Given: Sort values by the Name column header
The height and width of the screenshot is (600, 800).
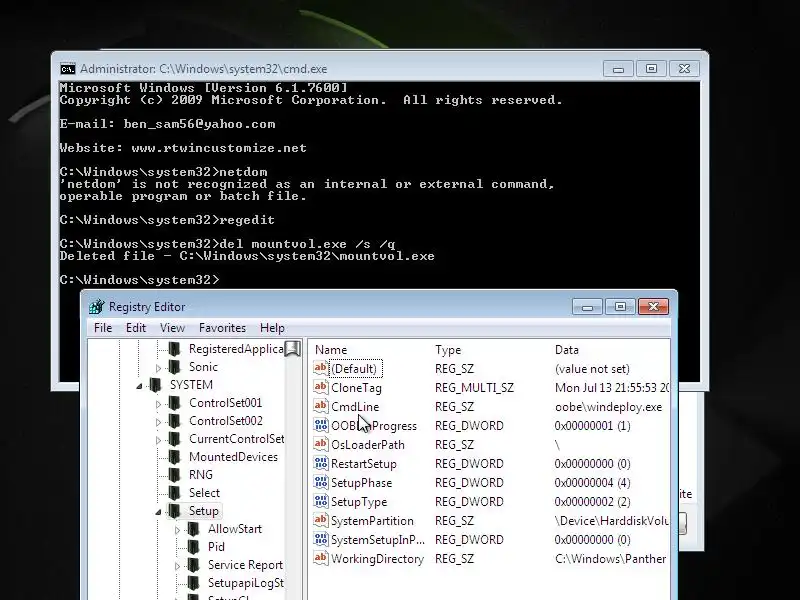Looking at the screenshot, I should click(x=331, y=350).
